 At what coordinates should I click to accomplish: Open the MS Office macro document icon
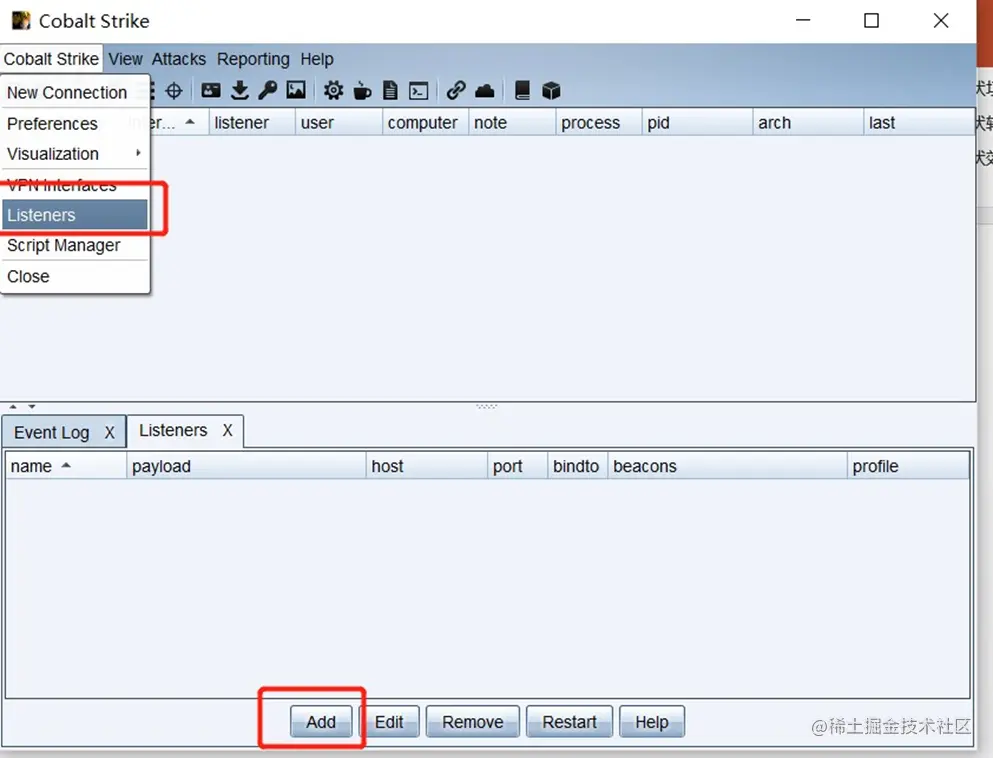pyautogui.click(x=390, y=91)
